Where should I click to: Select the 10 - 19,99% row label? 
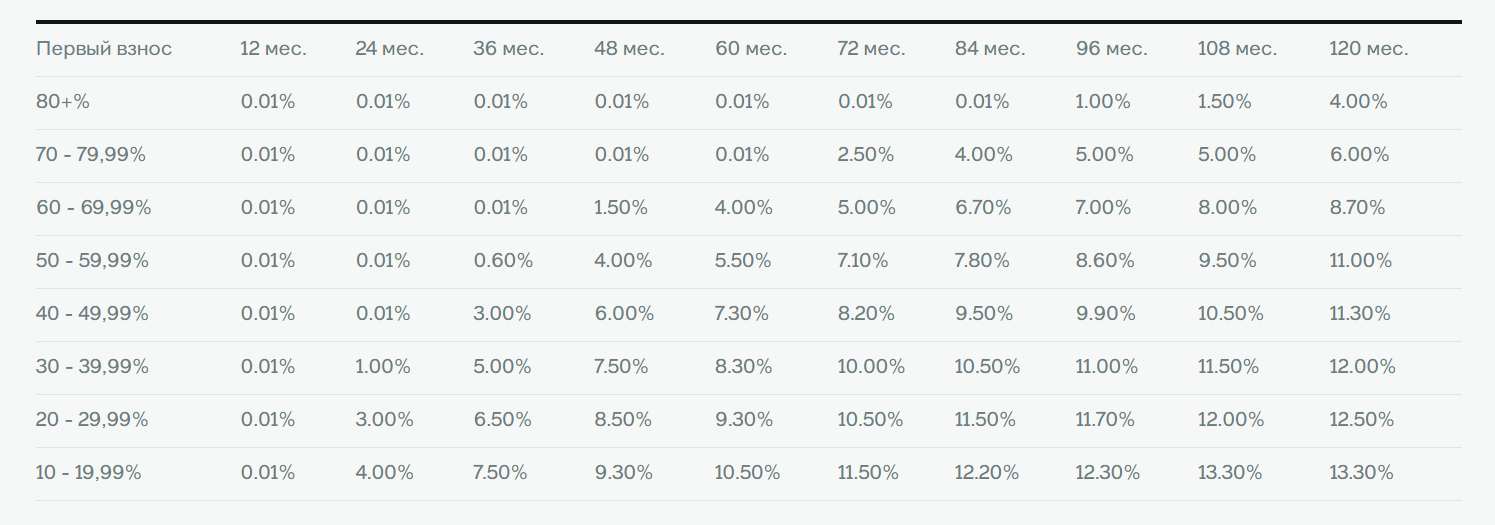pos(89,473)
